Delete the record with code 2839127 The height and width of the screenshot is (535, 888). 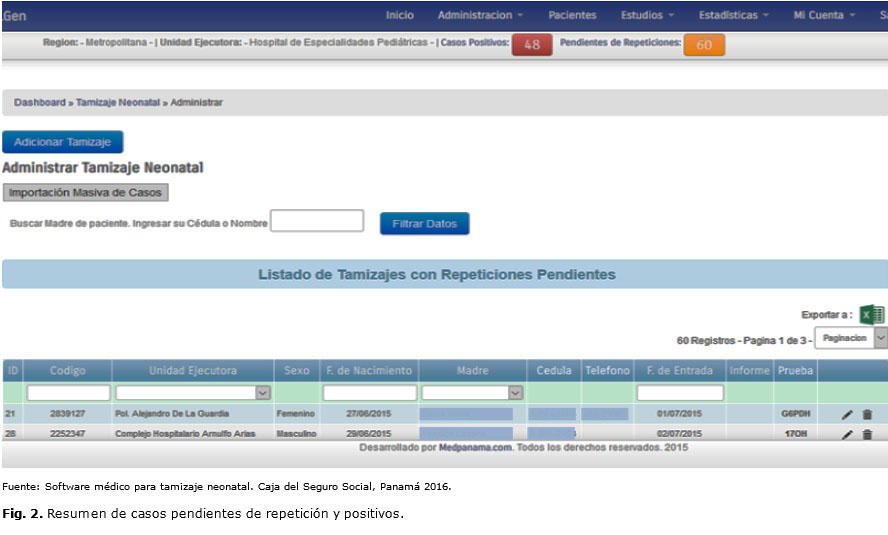coord(867,414)
